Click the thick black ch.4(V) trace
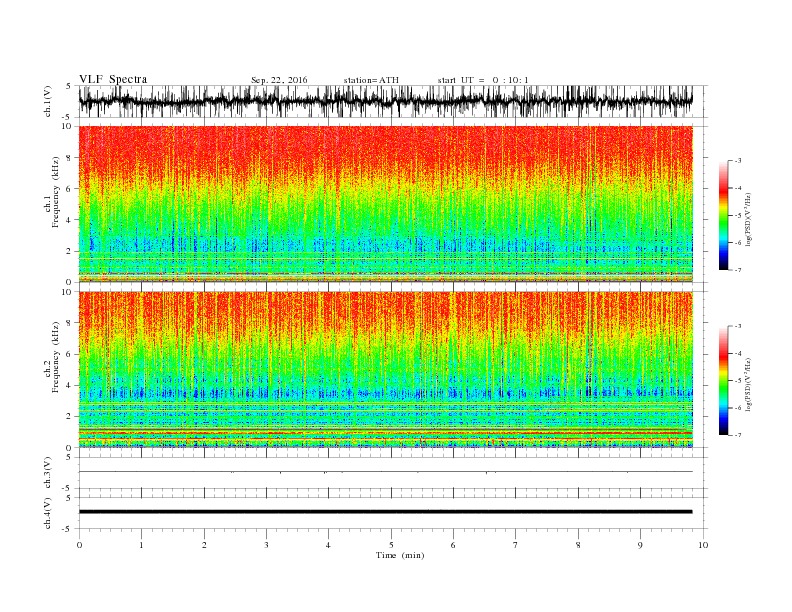 click(385, 512)
